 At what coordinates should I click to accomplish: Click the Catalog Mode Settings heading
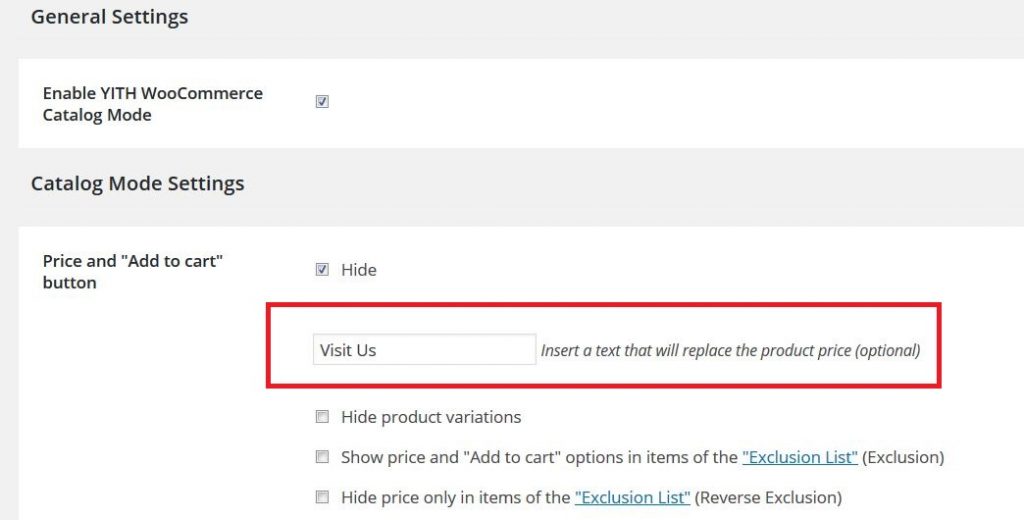137,184
